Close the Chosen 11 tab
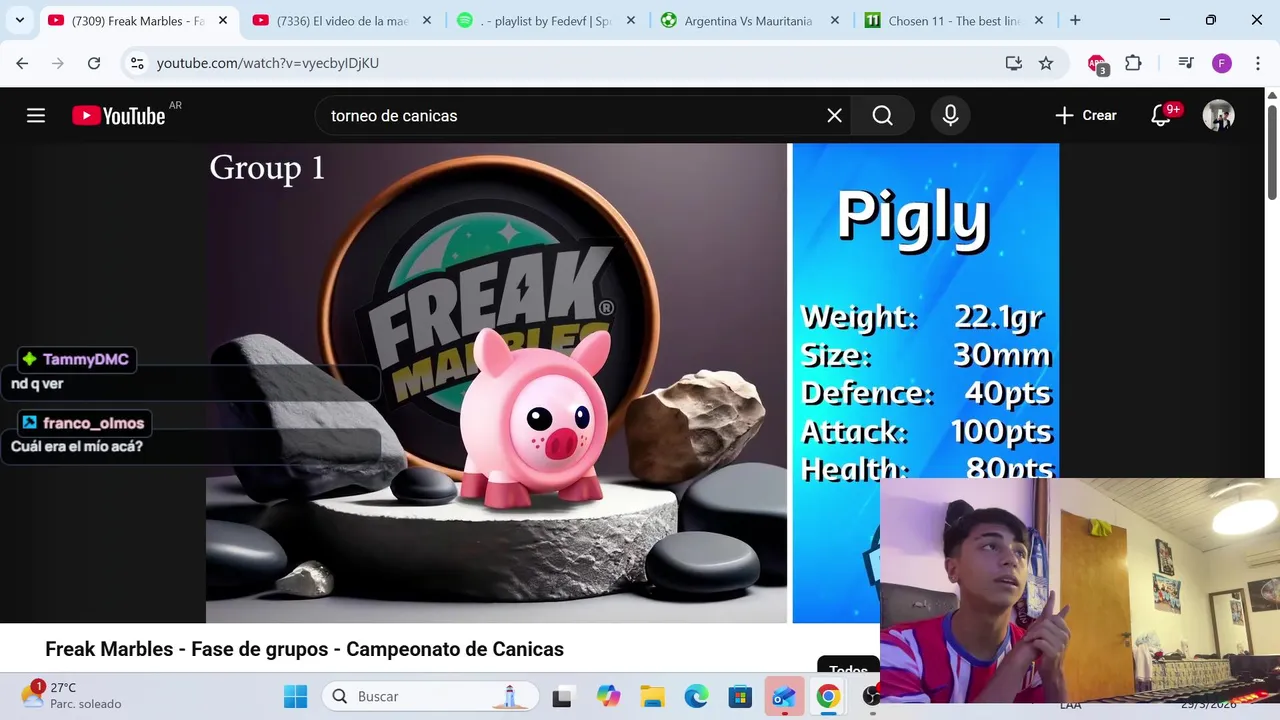This screenshot has width=1280, height=720. pos(1039,20)
